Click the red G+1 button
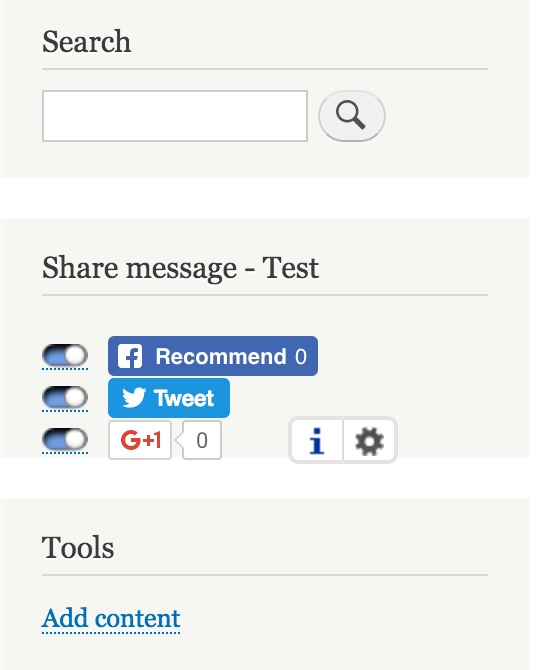Screen dimensions: 536x670 pos(140,440)
